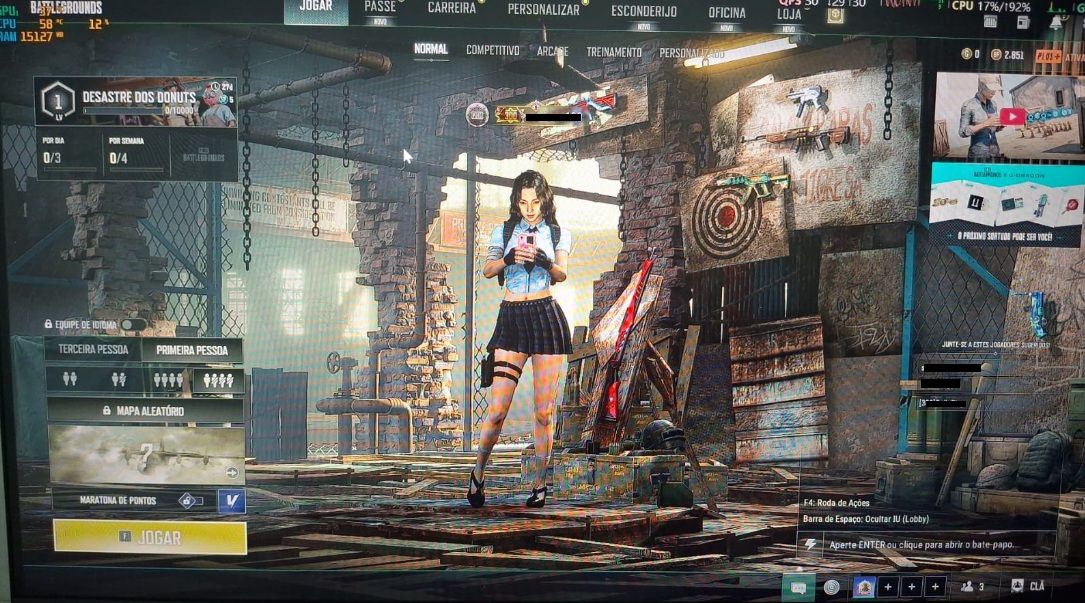Viewport: 1085px width, 603px height.
Task: Visit the LOJA store tab
Action: 789,15
